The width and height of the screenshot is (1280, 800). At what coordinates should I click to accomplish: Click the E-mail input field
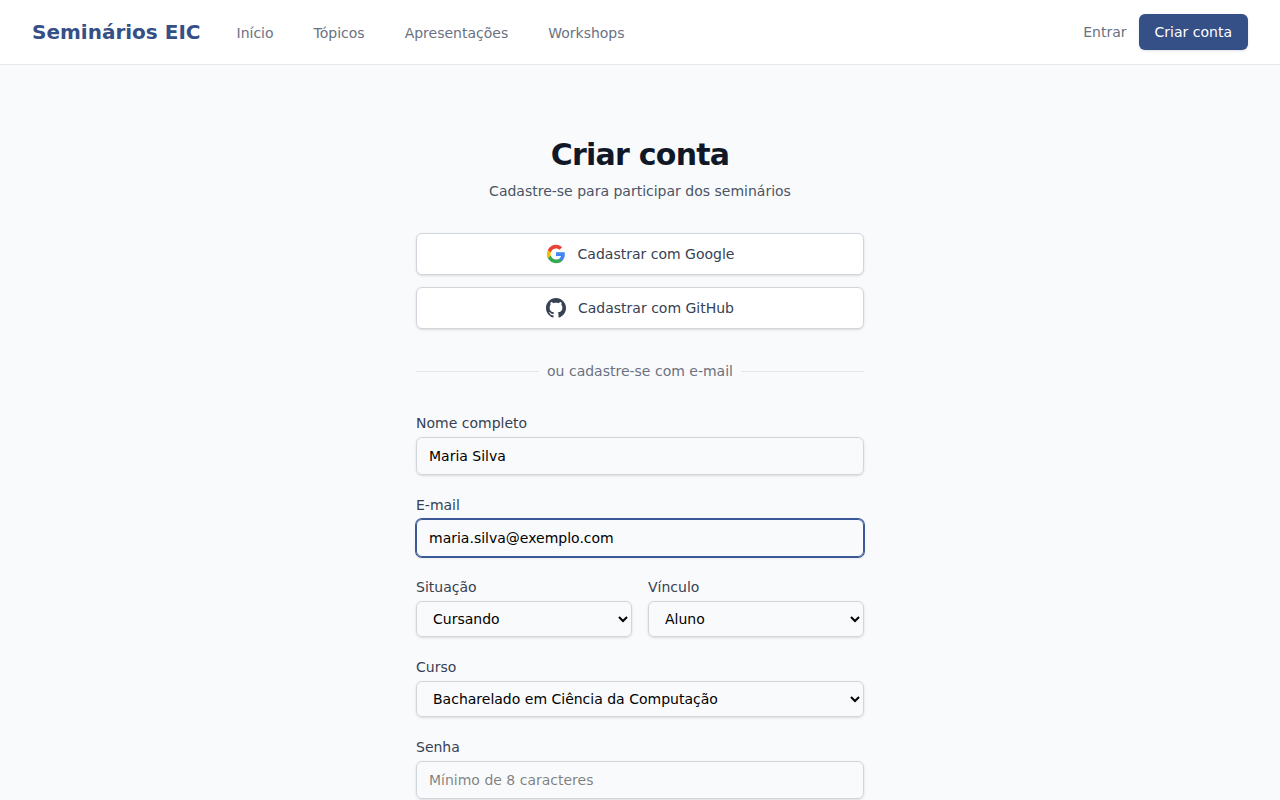pos(640,538)
